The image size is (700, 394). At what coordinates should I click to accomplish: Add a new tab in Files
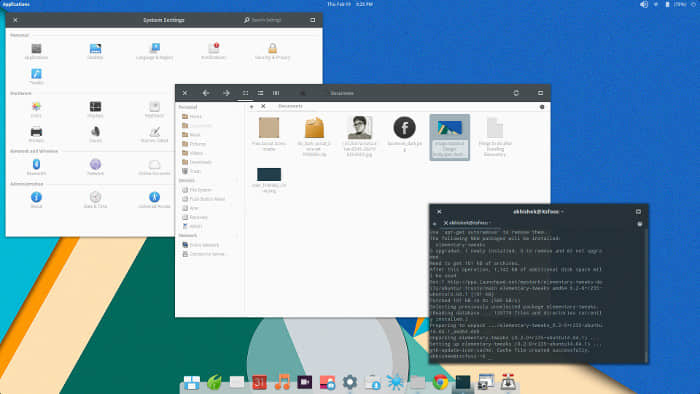tap(251, 107)
